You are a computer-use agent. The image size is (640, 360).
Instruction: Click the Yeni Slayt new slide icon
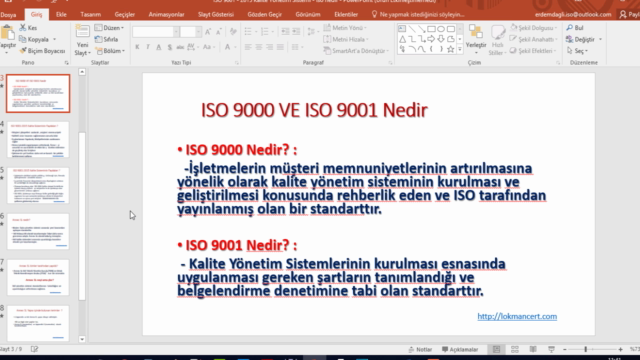click(x=82, y=32)
